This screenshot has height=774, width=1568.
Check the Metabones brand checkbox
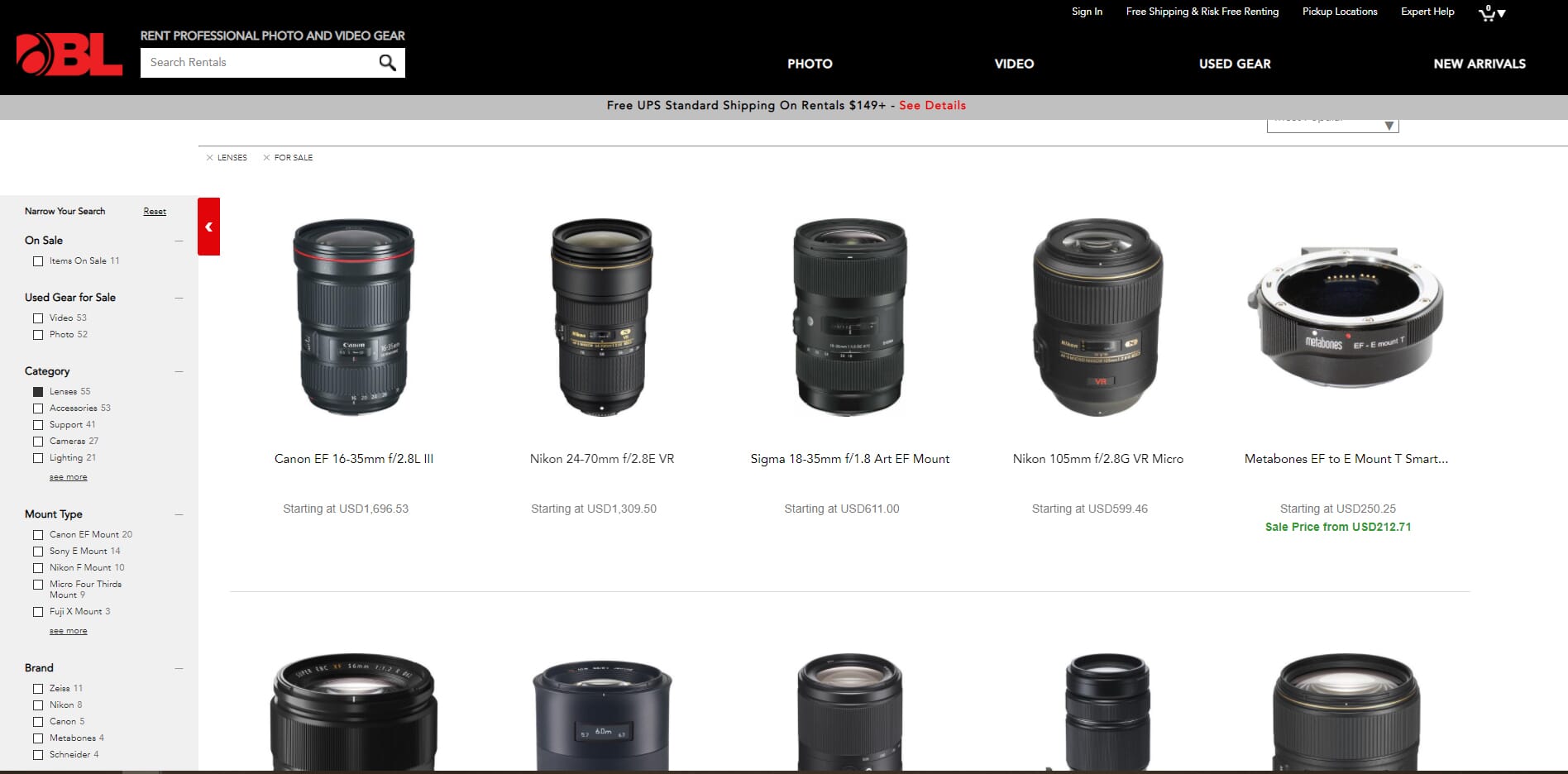(x=38, y=738)
